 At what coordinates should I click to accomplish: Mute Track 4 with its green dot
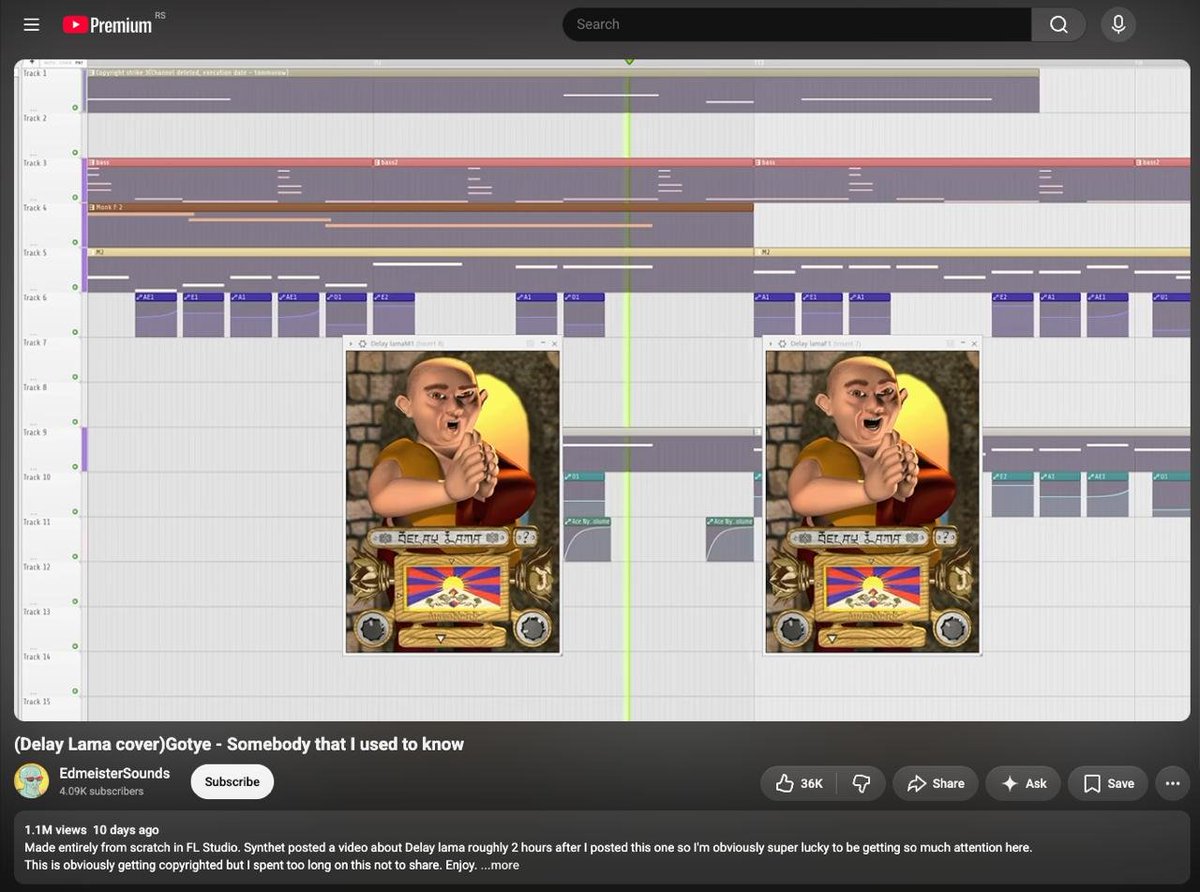(75, 242)
